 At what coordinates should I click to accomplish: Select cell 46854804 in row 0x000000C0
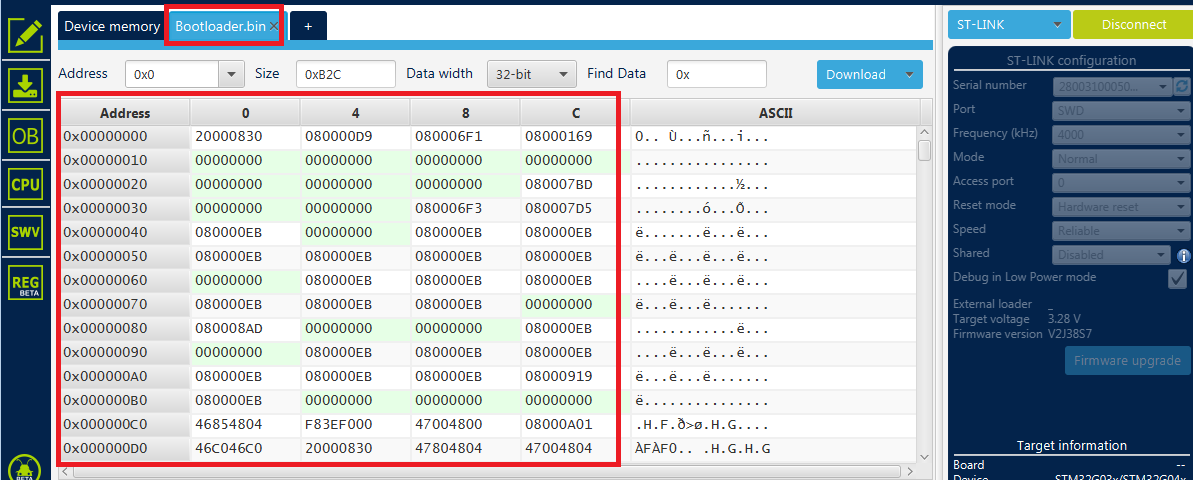tap(245, 424)
